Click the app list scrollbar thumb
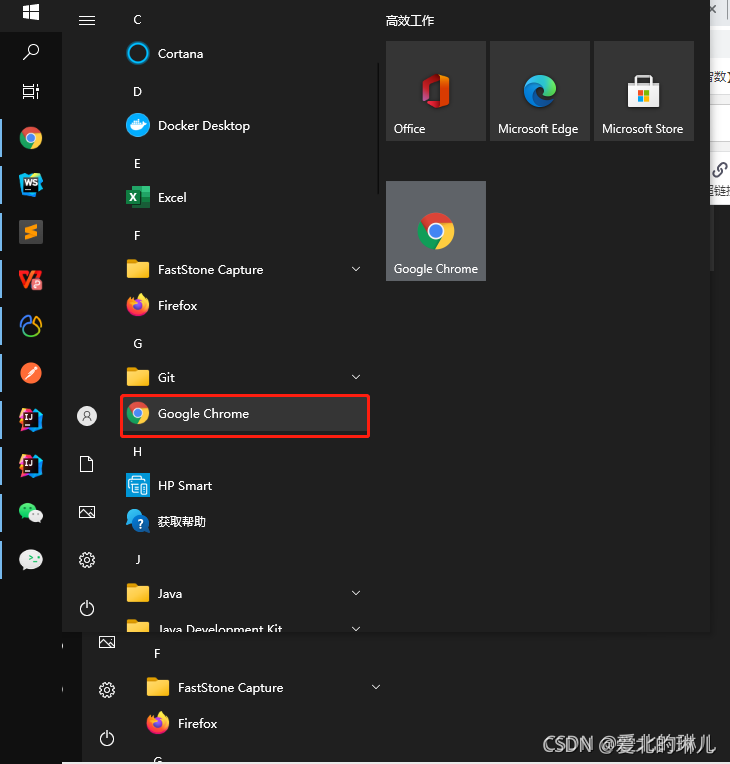The image size is (730, 764). point(378,129)
